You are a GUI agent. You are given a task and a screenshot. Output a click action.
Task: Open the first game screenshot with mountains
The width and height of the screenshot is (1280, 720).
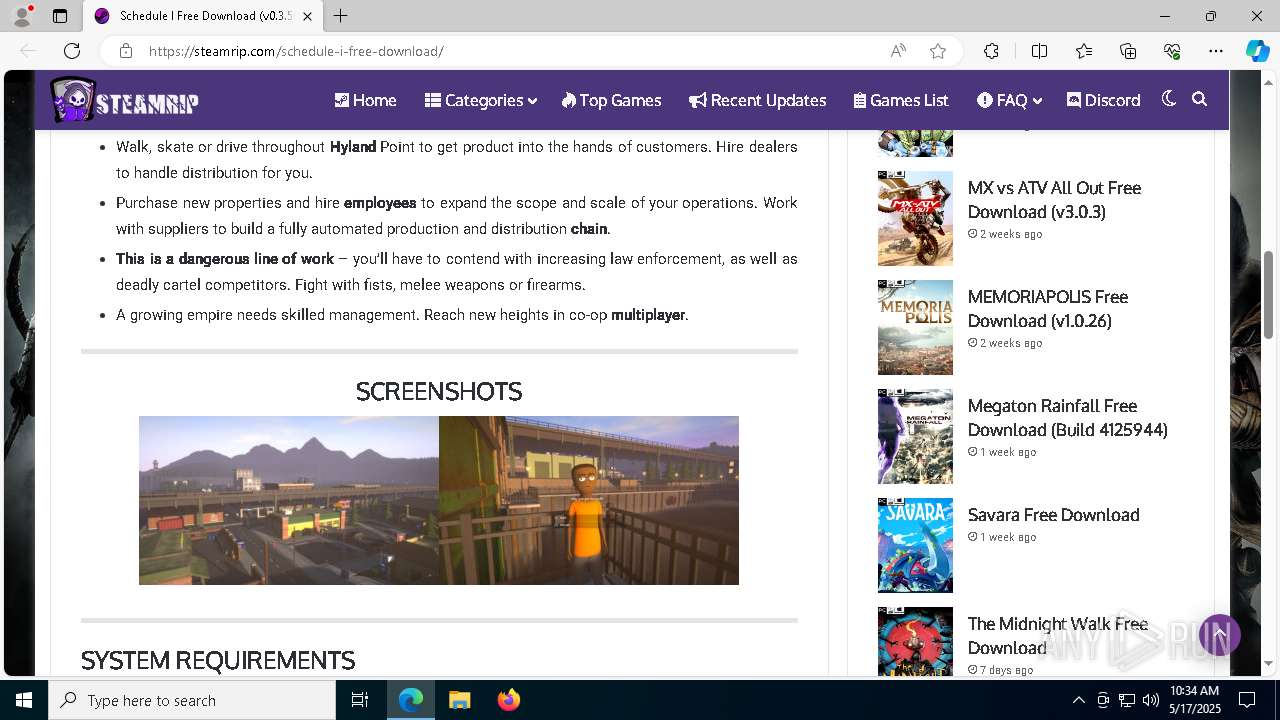289,500
